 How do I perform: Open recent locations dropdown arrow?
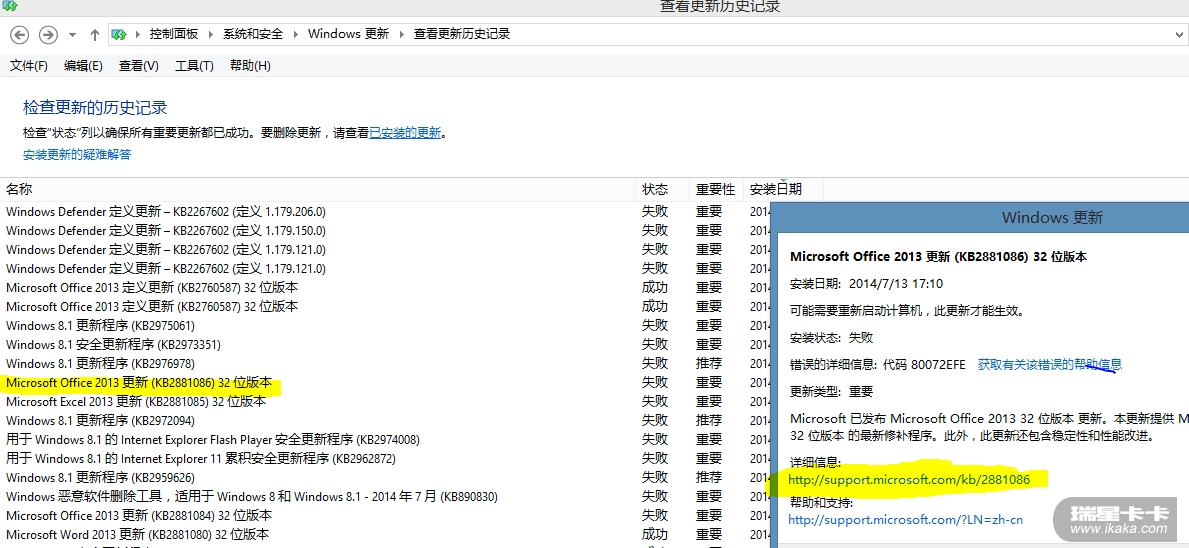(x=72, y=35)
